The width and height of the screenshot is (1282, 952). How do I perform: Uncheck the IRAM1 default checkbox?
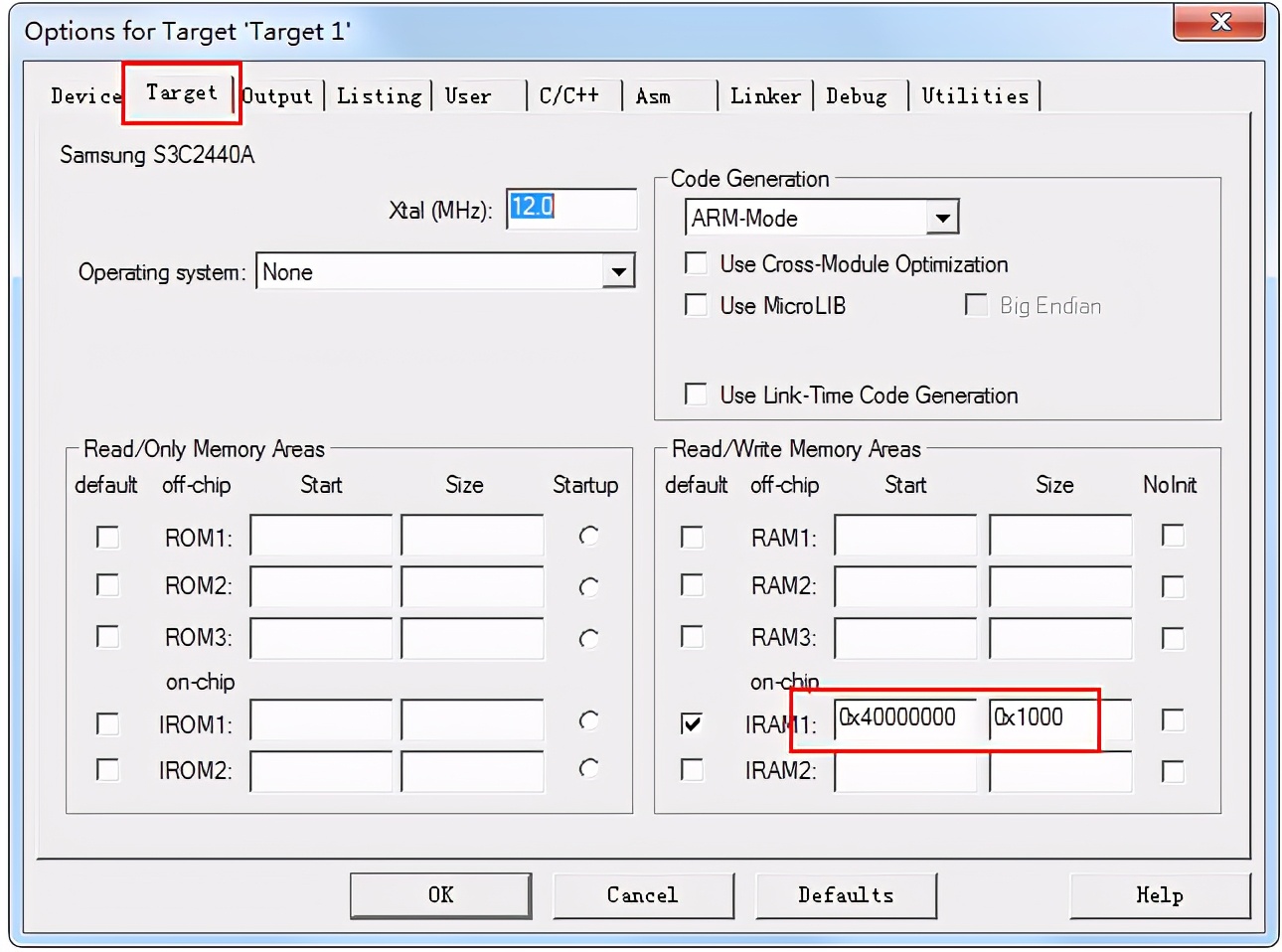[692, 723]
